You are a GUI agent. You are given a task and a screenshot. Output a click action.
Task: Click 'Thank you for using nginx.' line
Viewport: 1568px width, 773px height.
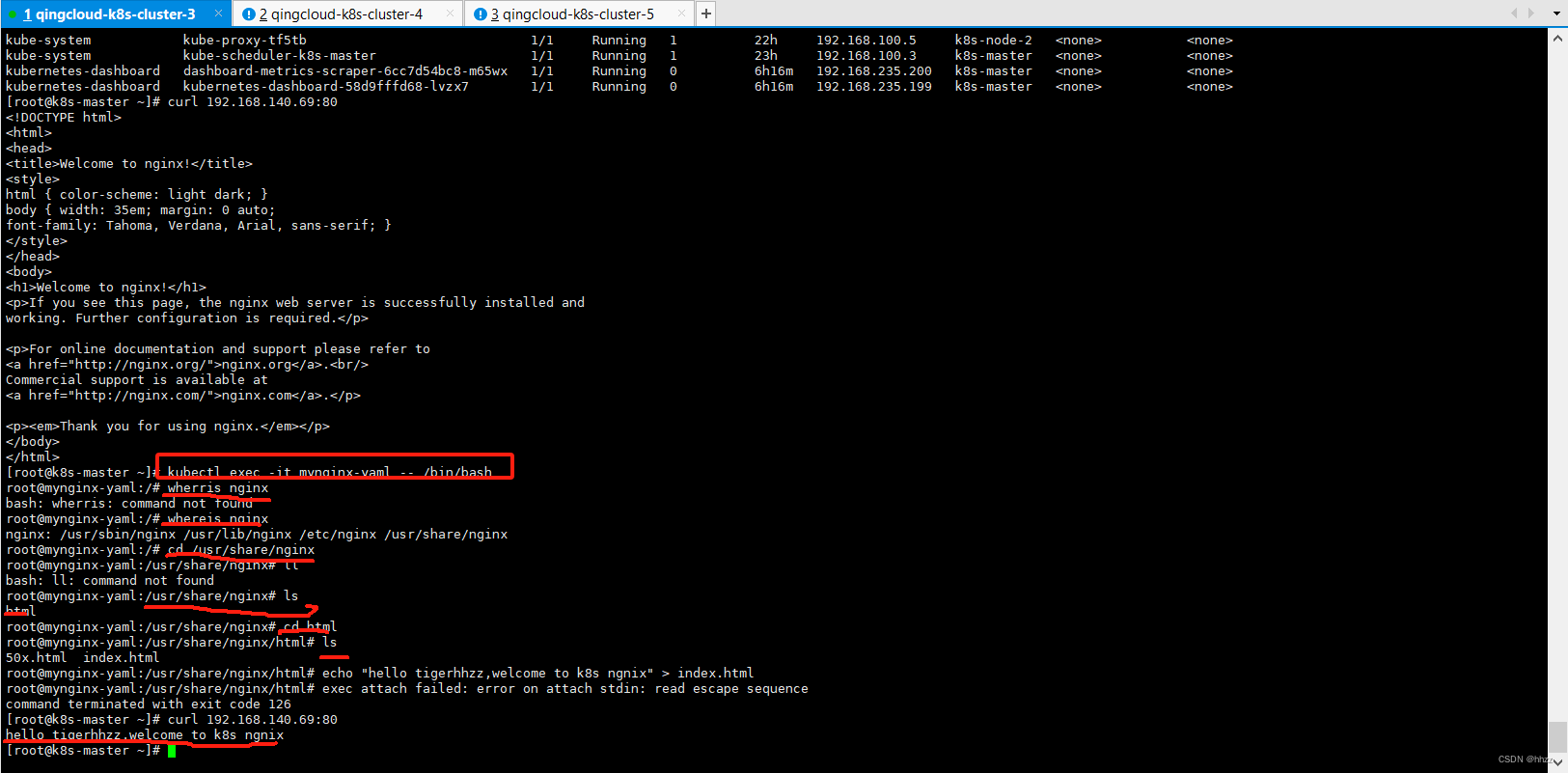(x=168, y=427)
